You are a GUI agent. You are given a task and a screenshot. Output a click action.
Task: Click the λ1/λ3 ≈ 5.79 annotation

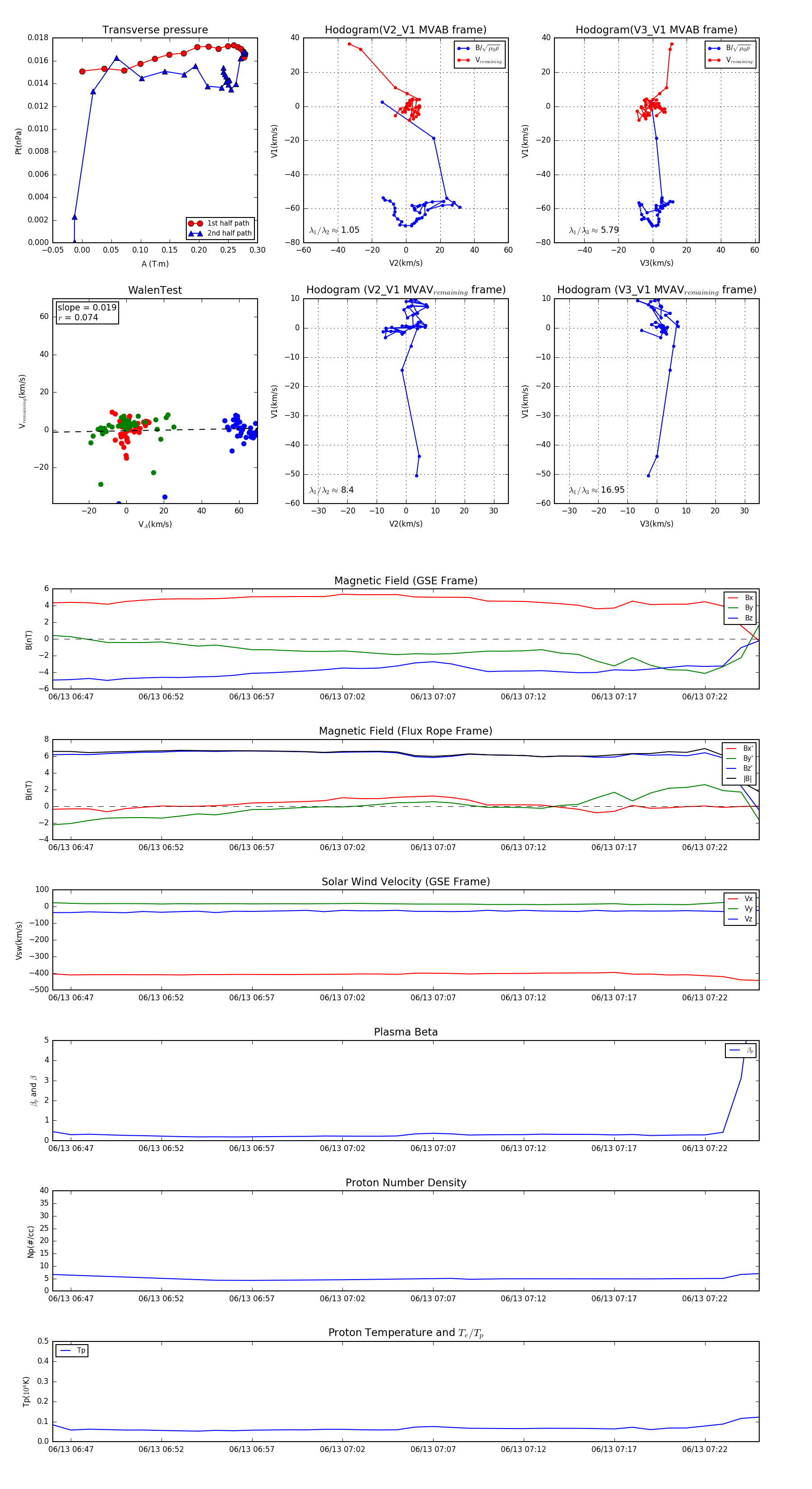594,230
